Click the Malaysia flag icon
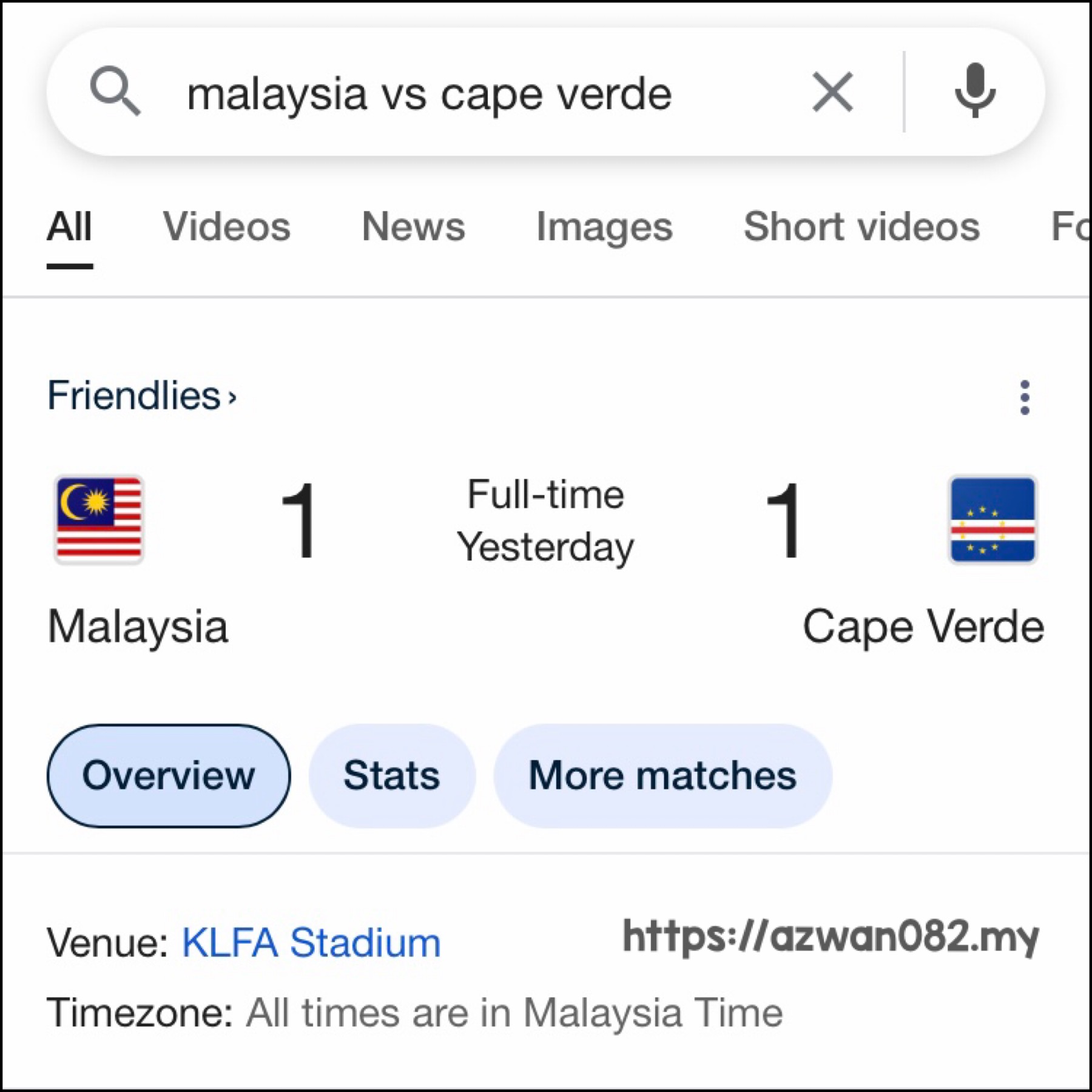 point(99,519)
